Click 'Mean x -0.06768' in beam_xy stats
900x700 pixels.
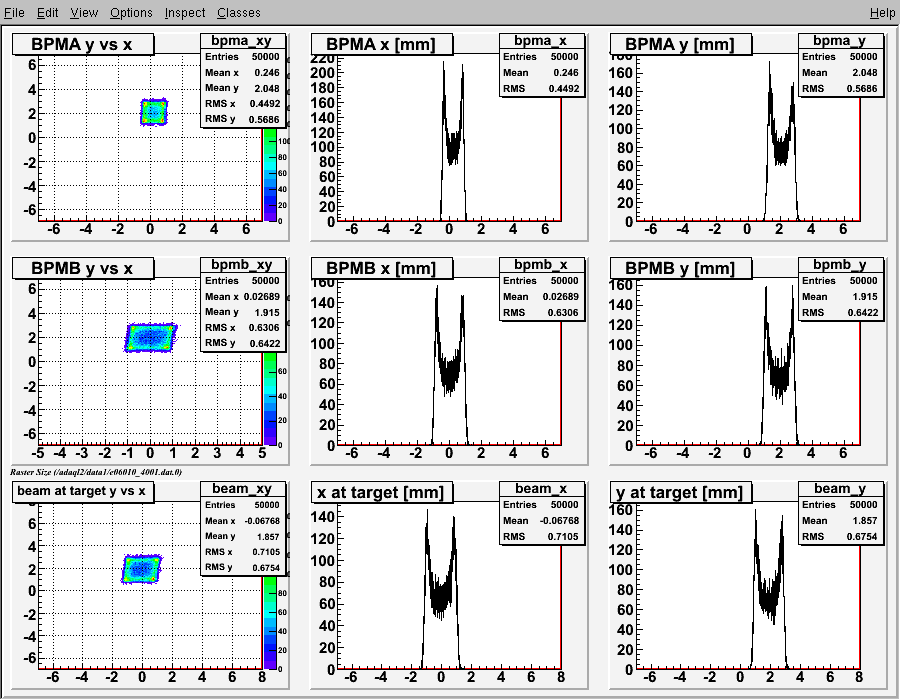click(x=242, y=521)
